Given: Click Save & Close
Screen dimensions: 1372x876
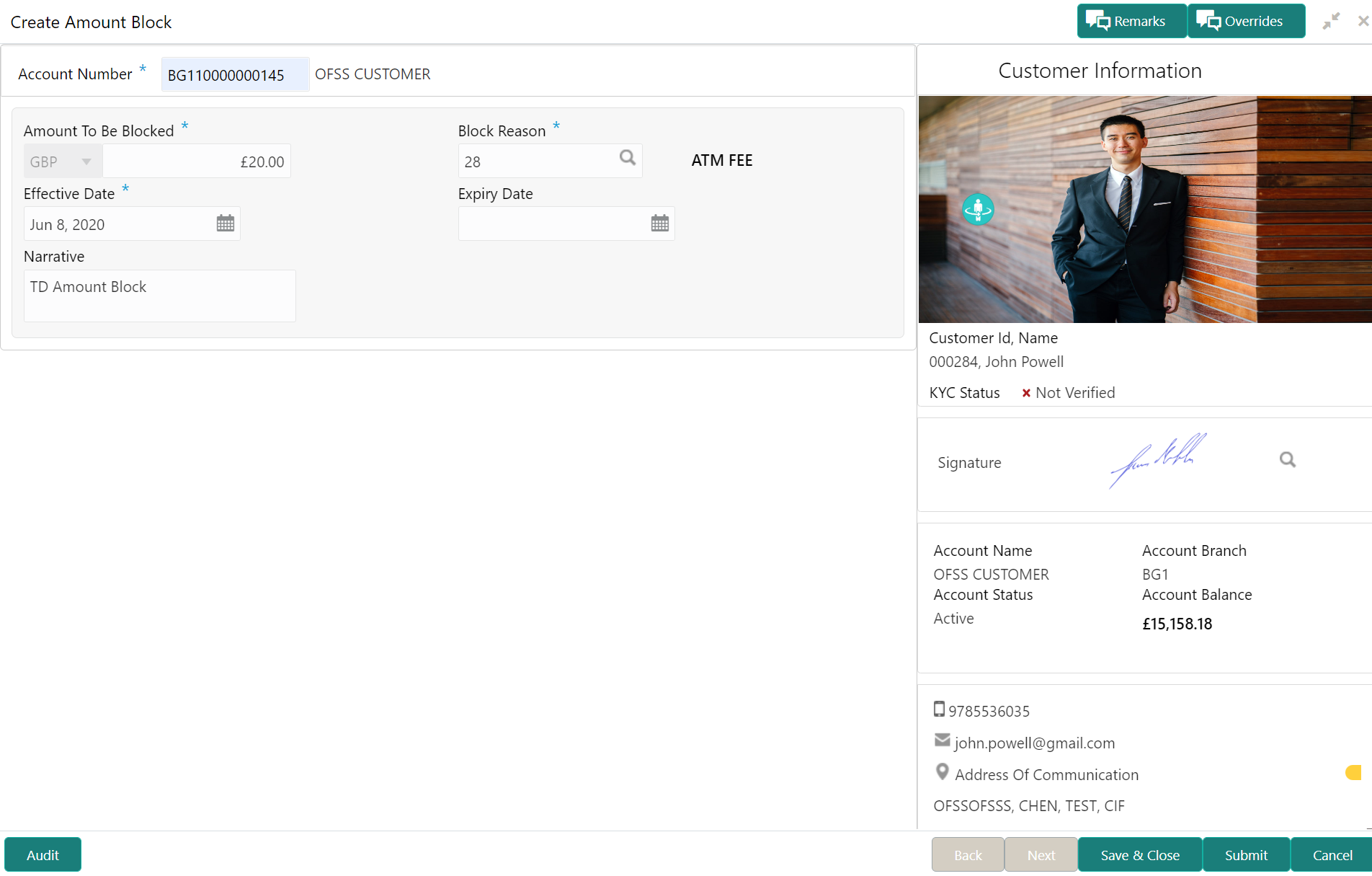Looking at the screenshot, I should pyautogui.click(x=1140, y=855).
